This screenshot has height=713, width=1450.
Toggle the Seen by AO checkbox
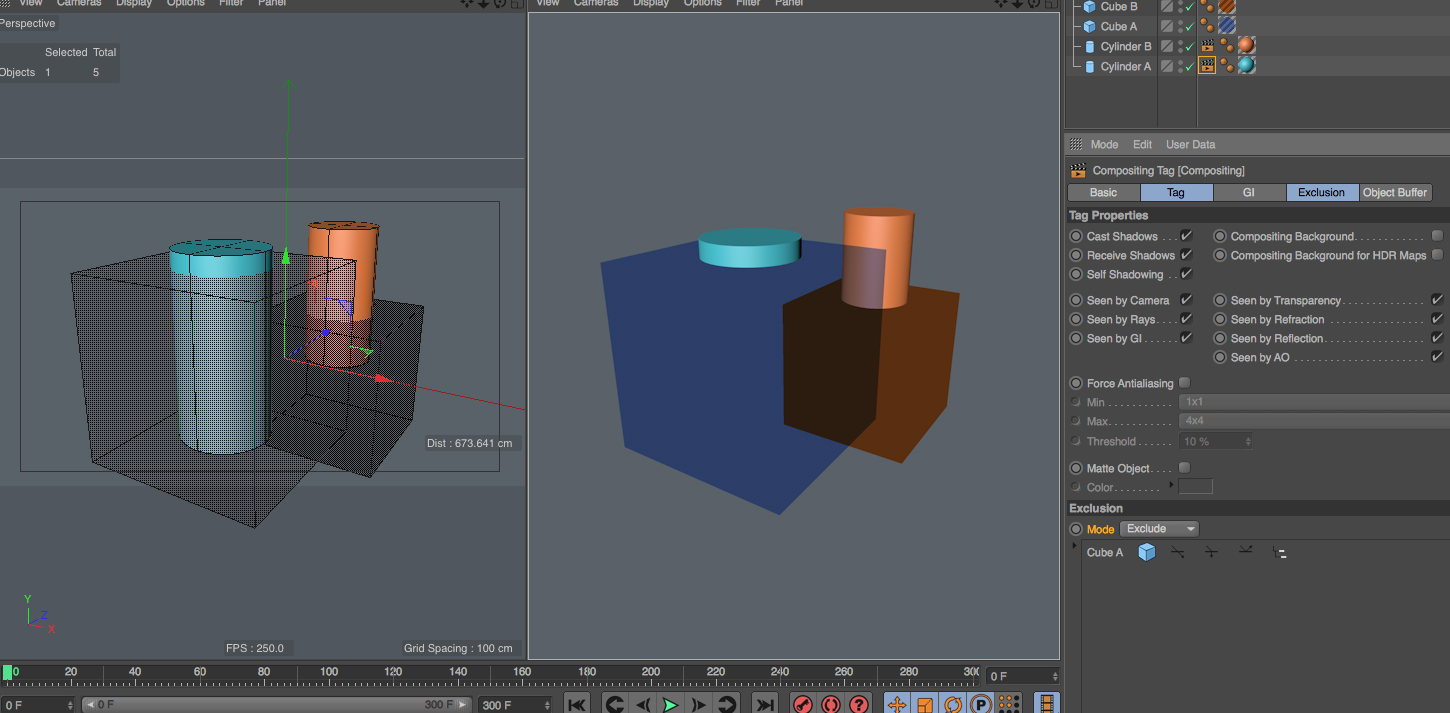1437,357
